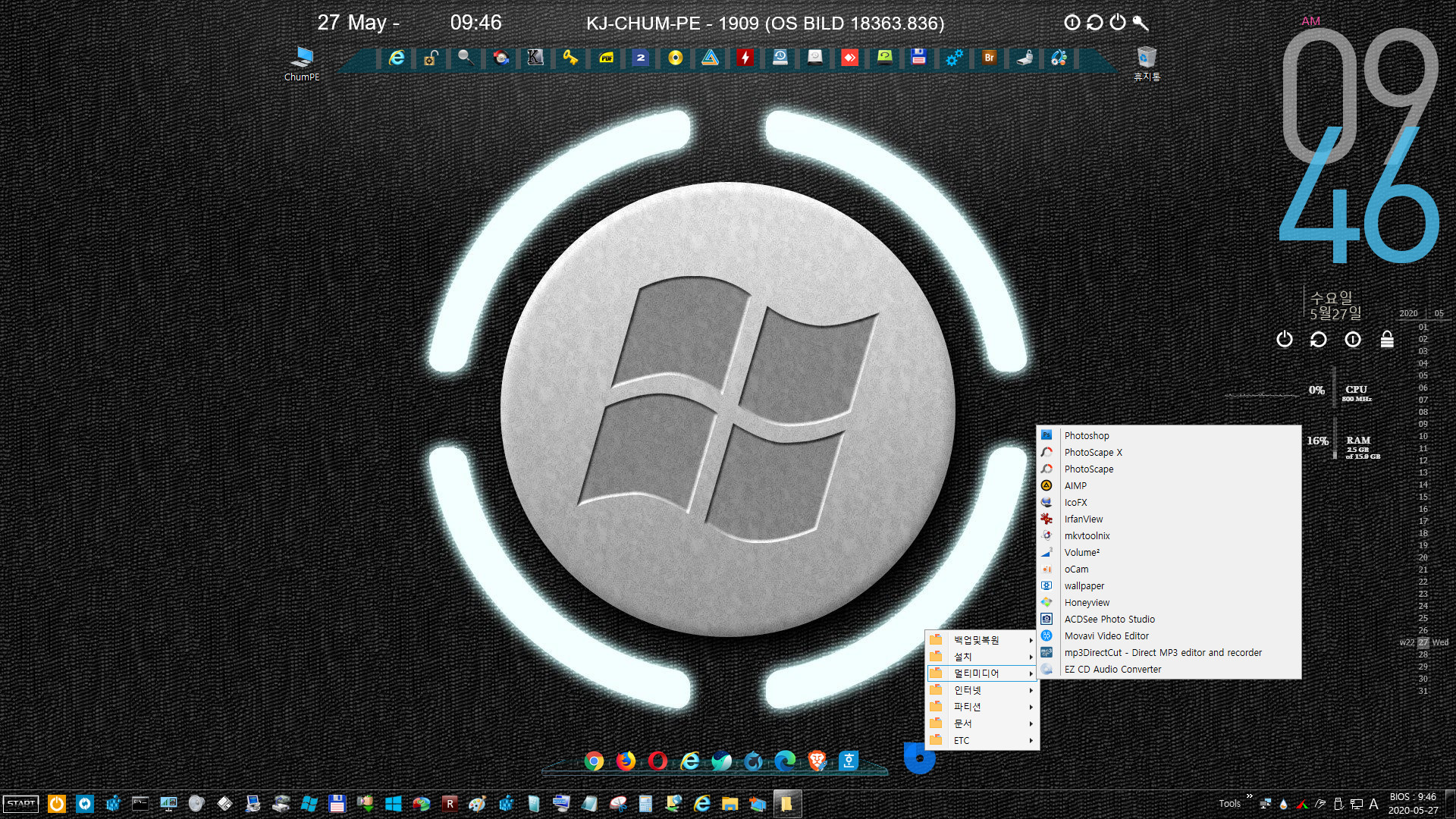Expand the 설치 submenu folder
The height and width of the screenshot is (819, 1456).
click(x=982, y=657)
